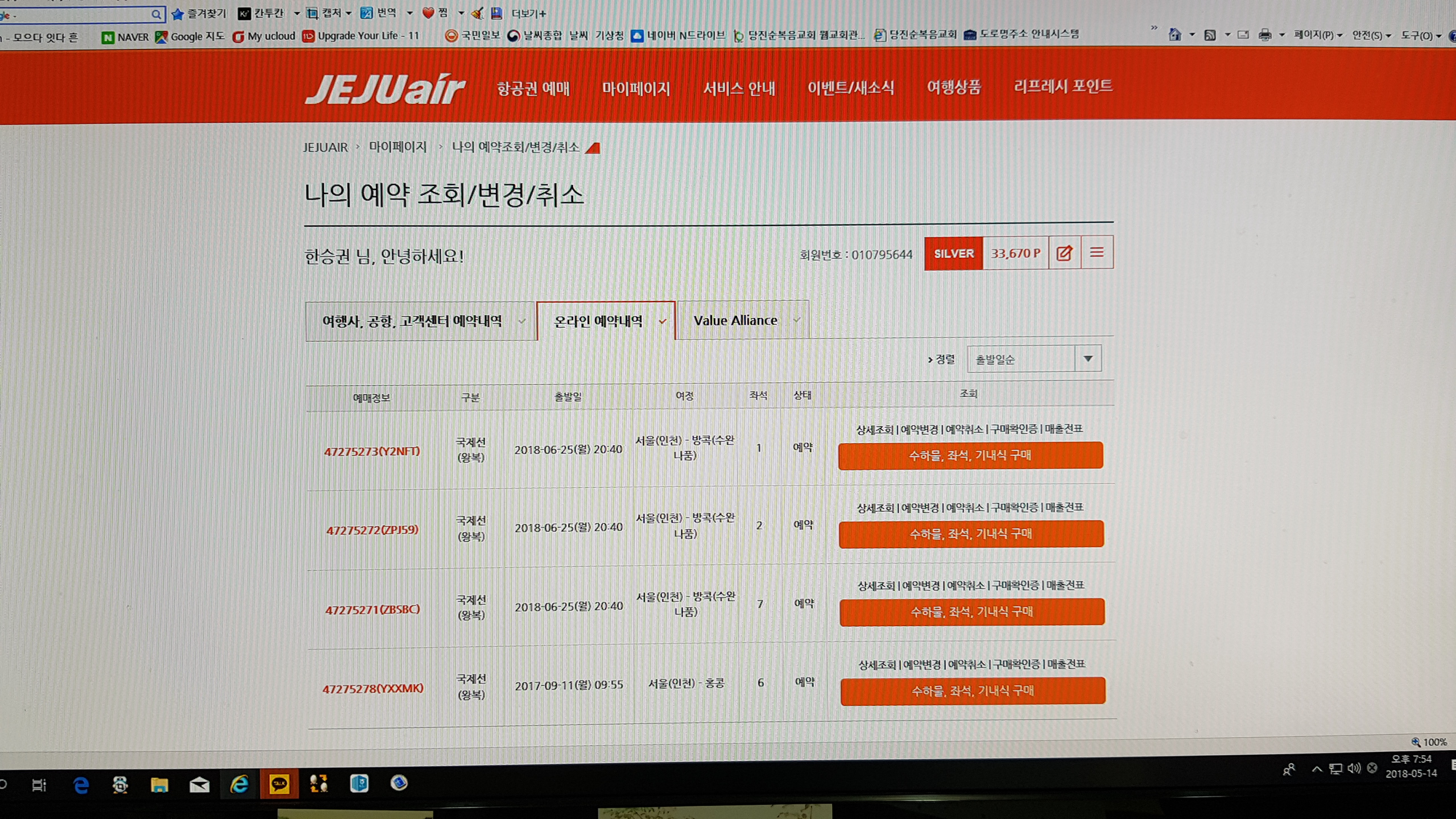Click the JEJUair logo
This screenshot has height=819, width=1456.
pyautogui.click(x=385, y=89)
